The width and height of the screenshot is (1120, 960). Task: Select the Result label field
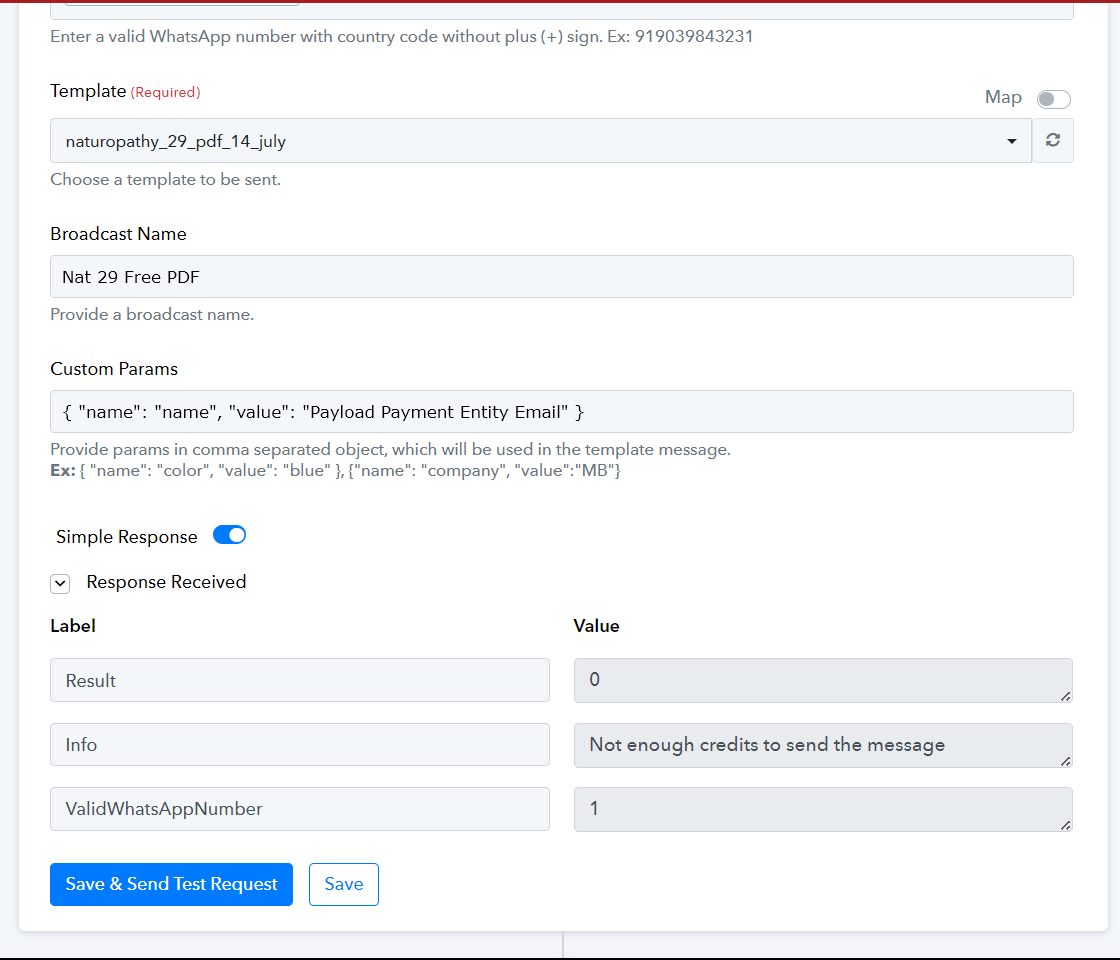coord(300,680)
